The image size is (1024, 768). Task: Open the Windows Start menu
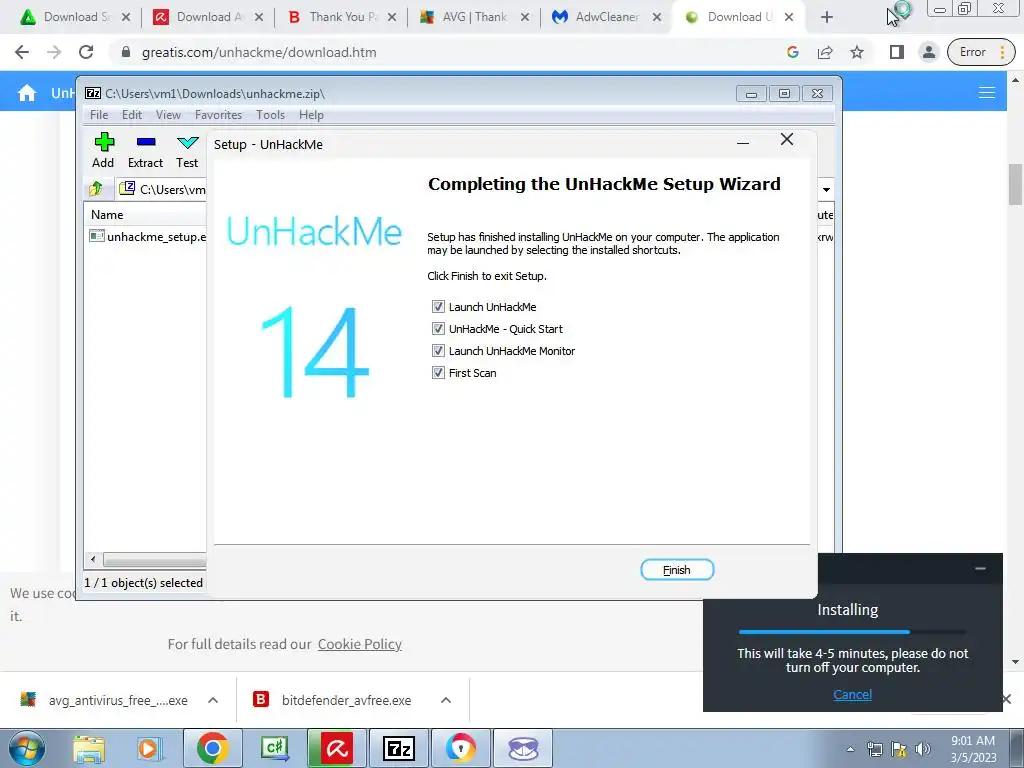click(x=27, y=748)
